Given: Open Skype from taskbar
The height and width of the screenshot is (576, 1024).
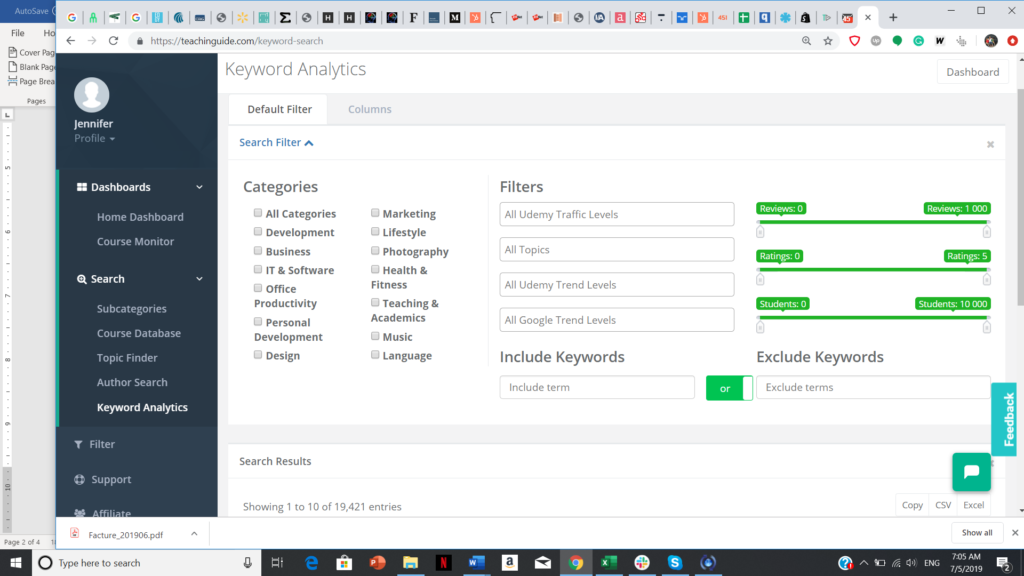Looking at the screenshot, I should (x=675, y=562).
